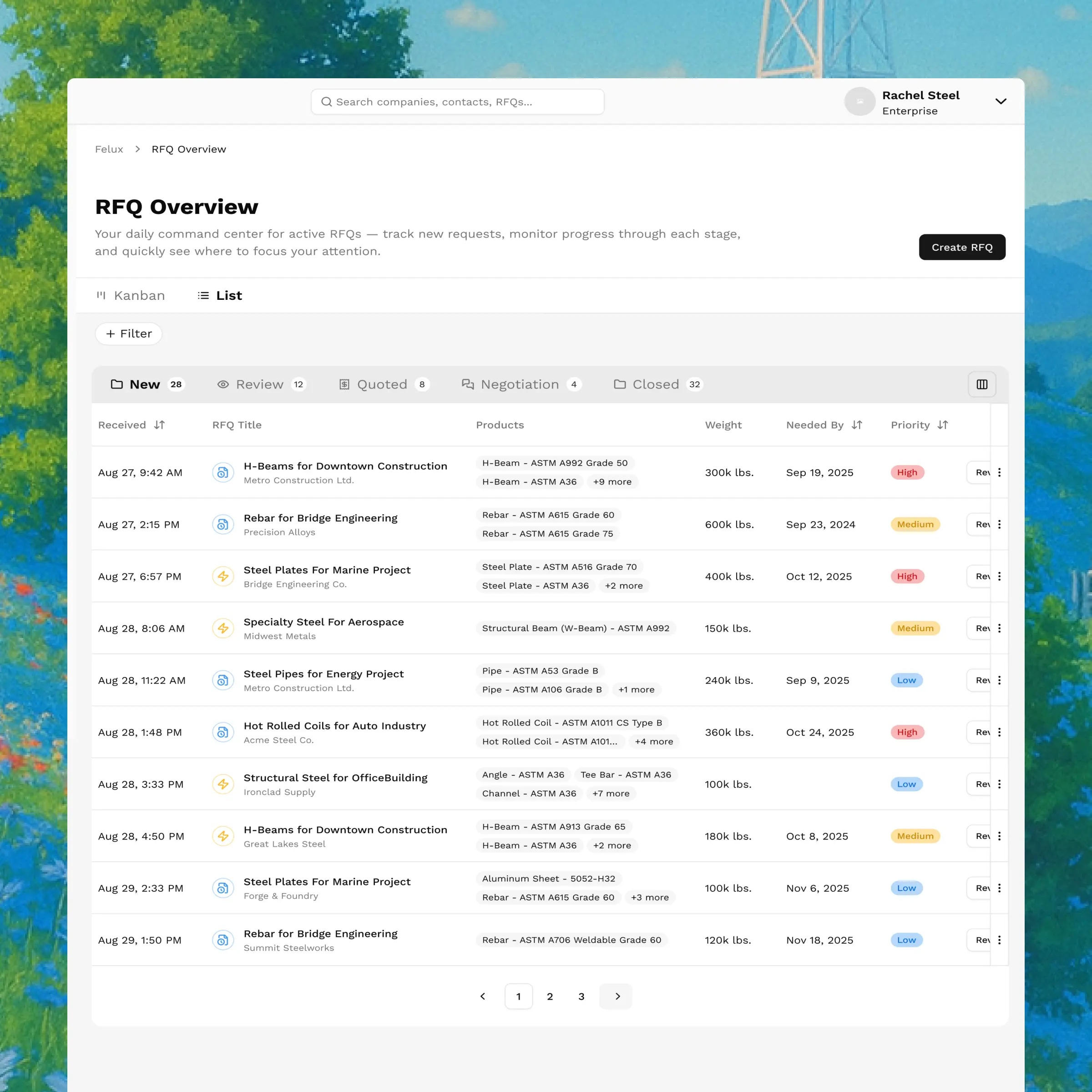Select the List view toggle

(x=220, y=296)
